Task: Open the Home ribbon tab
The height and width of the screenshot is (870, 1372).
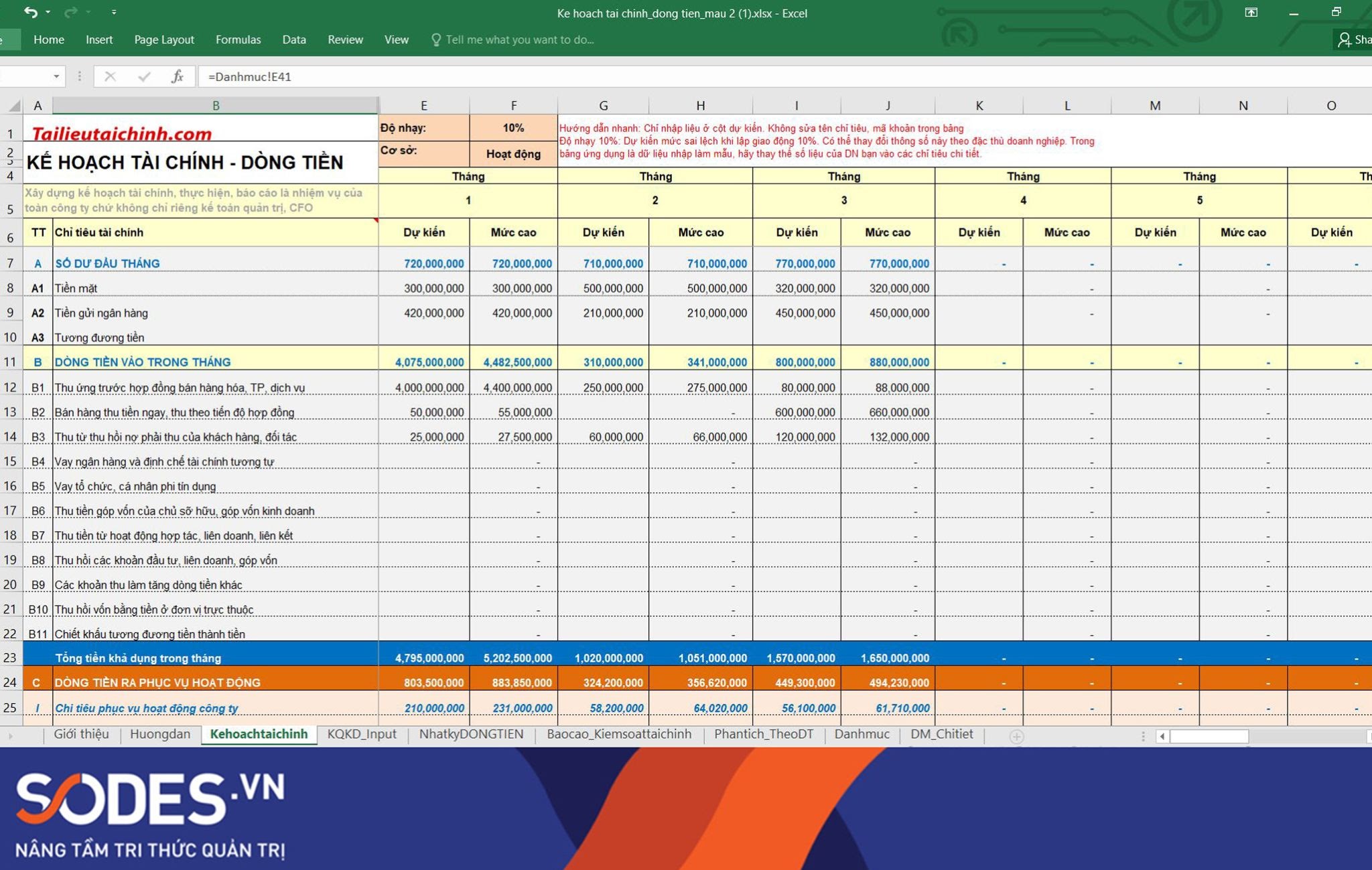Action: click(49, 40)
